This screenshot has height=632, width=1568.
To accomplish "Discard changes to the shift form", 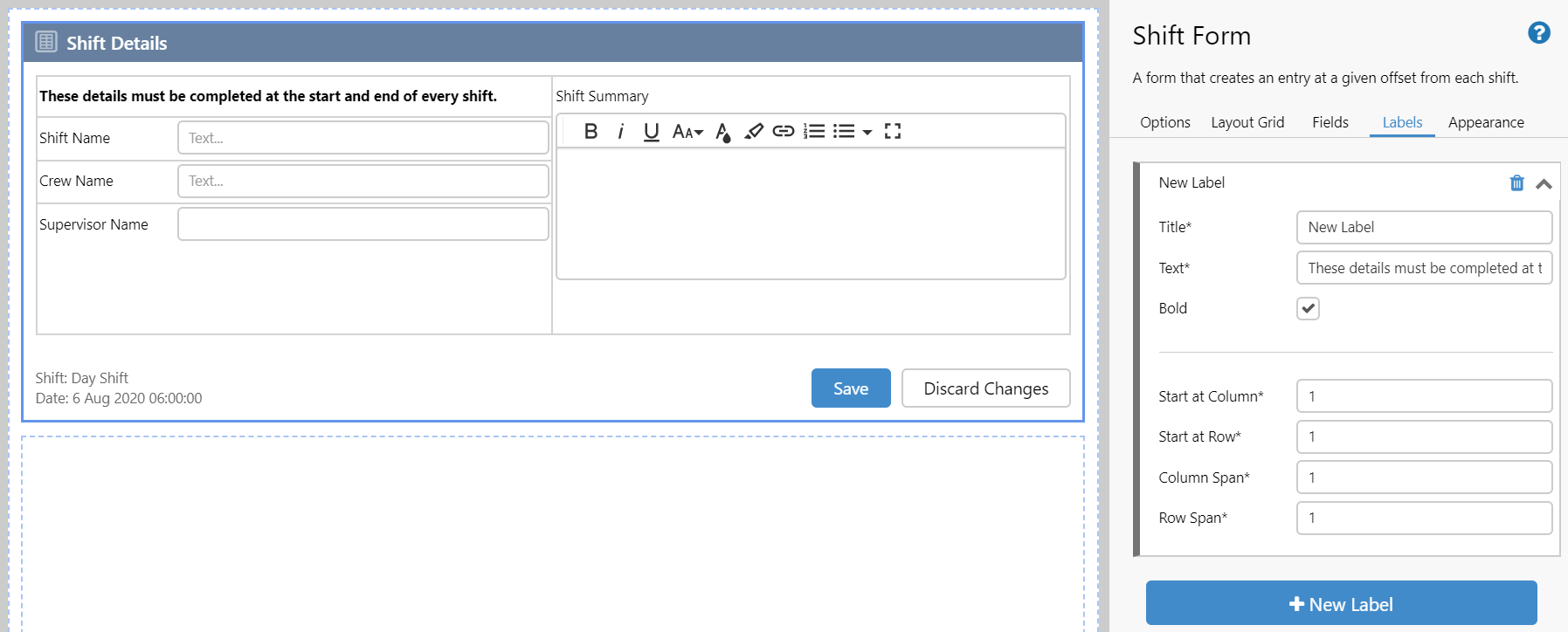I will point(986,388).
